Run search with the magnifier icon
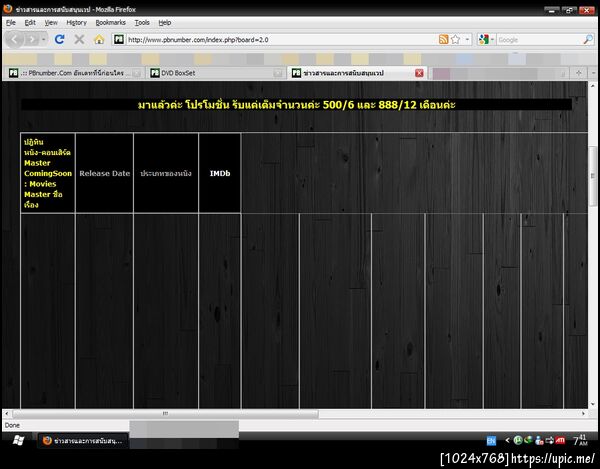 pyautogui.click(x=588, y=39)
